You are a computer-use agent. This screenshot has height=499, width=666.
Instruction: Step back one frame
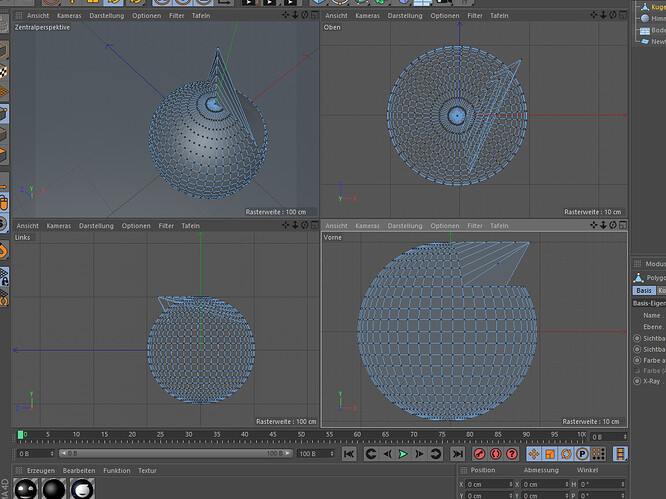click(387, 454)
